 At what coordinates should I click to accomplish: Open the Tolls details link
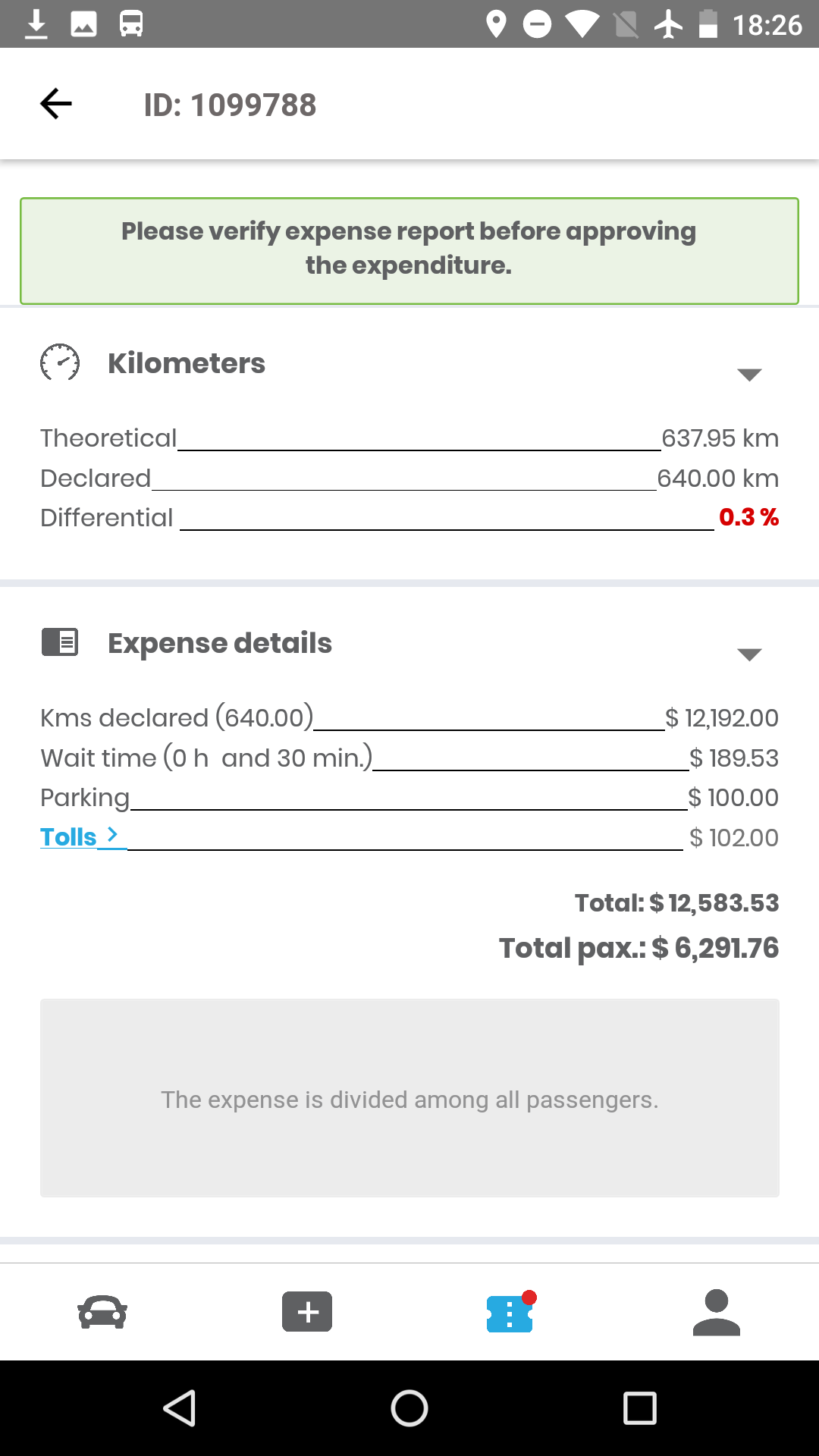[x=79, y=837]
